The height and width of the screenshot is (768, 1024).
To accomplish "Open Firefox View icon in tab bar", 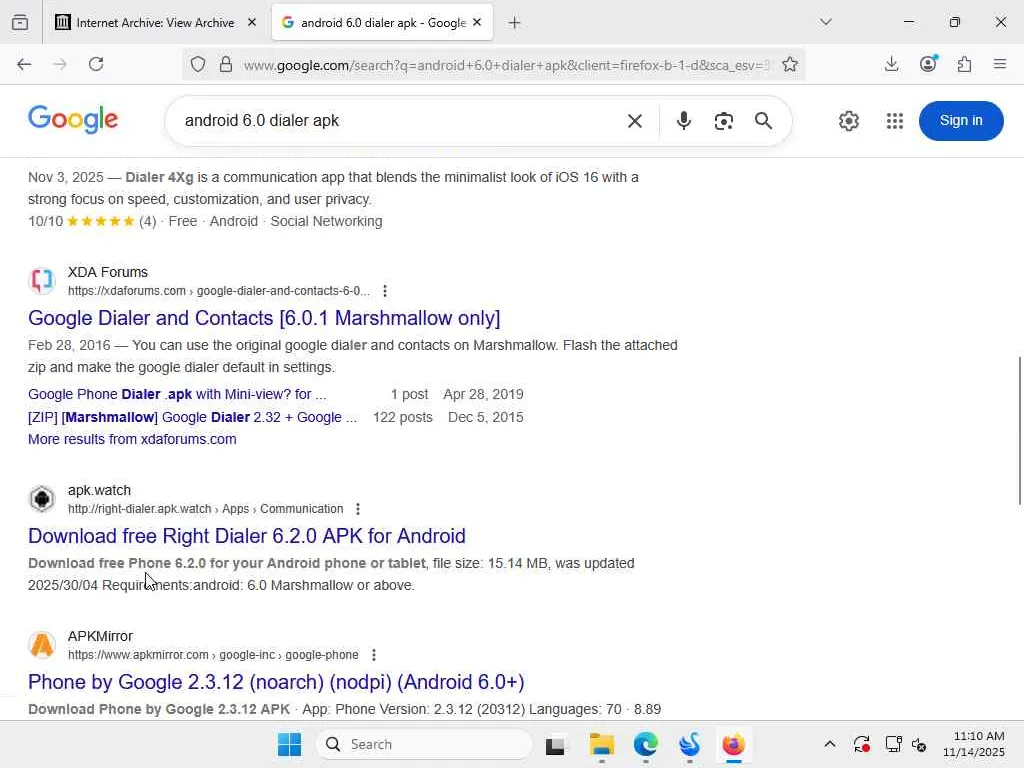I will point(20,23).
